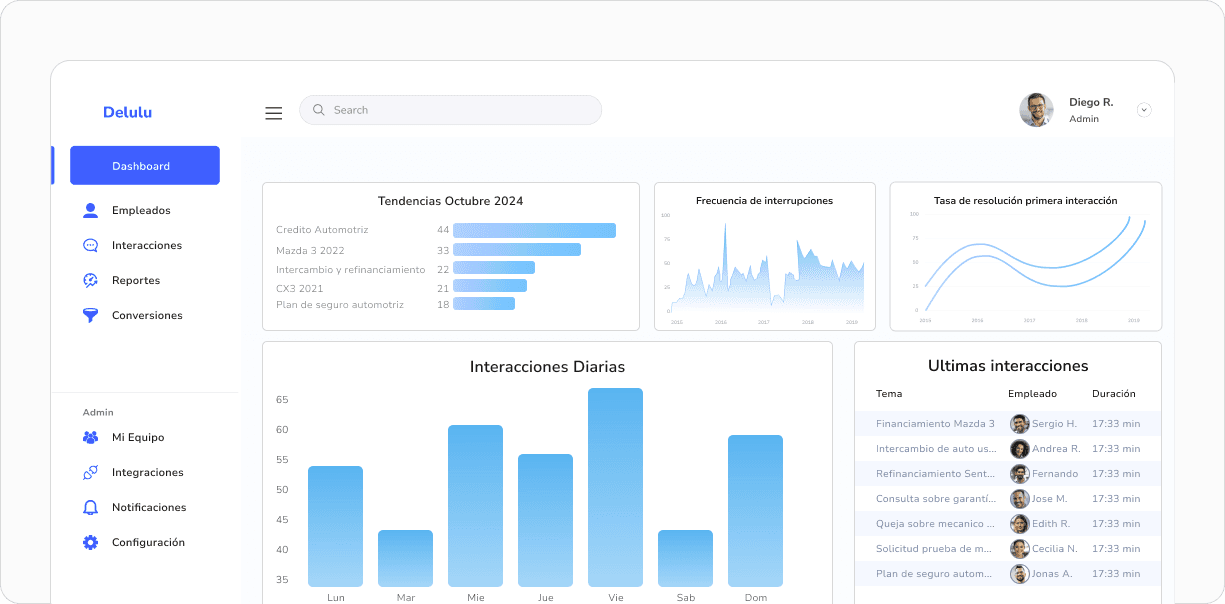
Task: Click the Diego R. name text
Action: point(1091,102)
